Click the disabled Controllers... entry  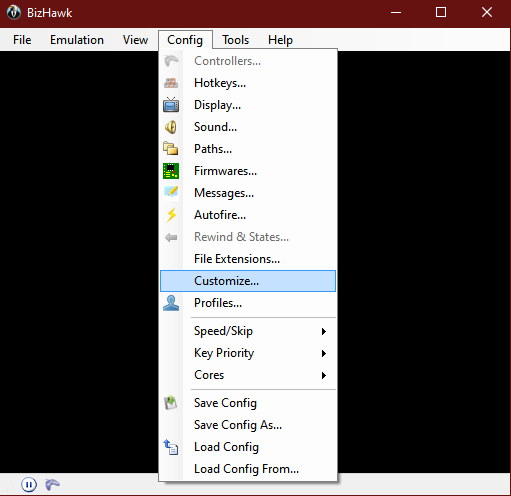[x=248, y=61]
